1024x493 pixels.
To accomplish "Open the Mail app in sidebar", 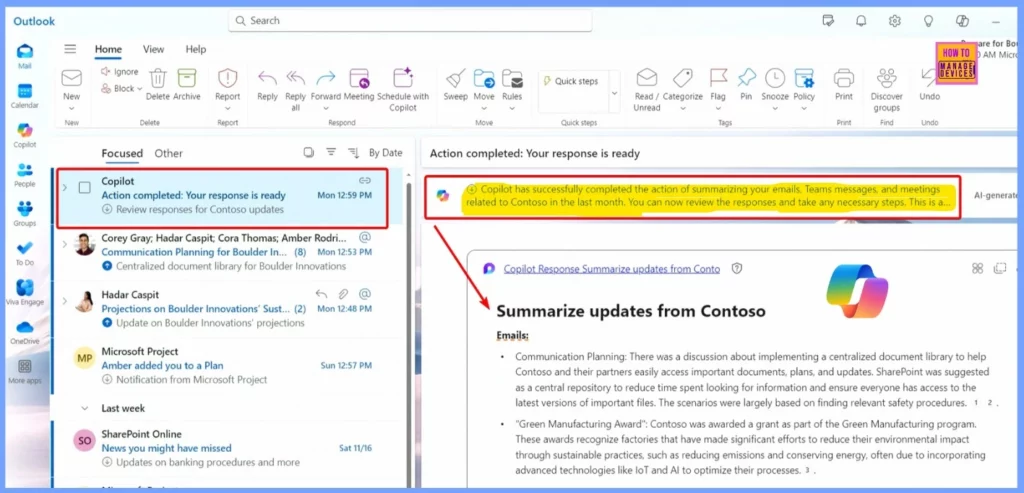I will point(25,56).
